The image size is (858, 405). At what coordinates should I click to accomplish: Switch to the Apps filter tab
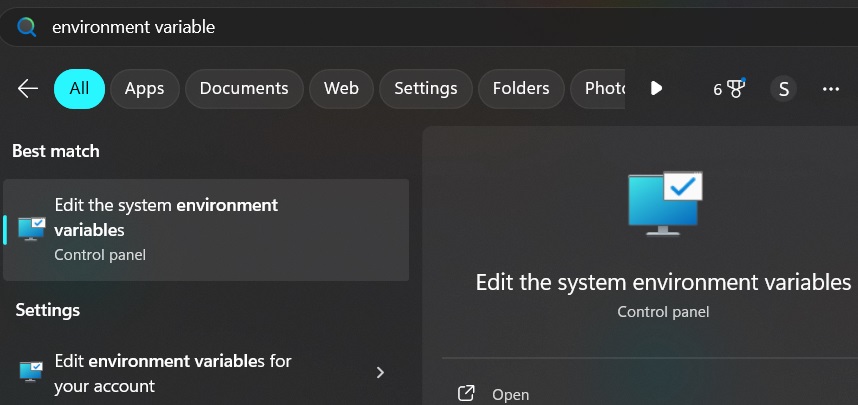tap(144, 88)
